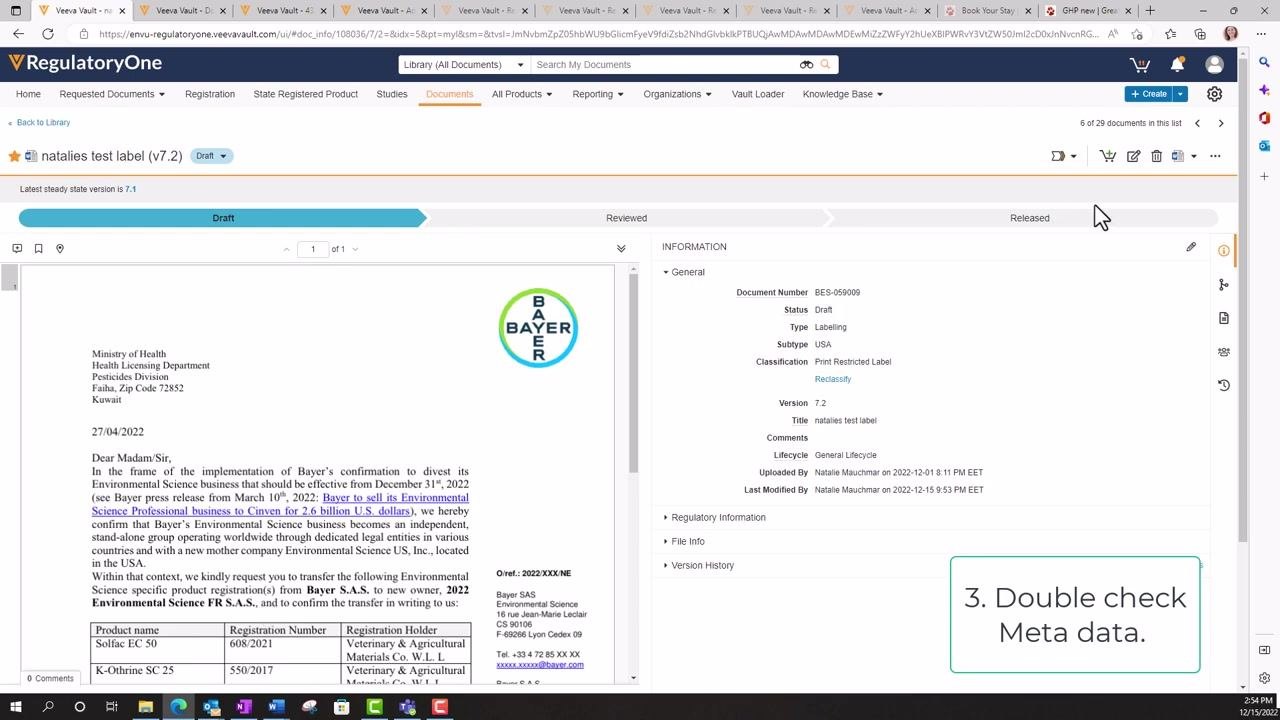Click the binoculars advanced search icon
The width and height of the screenshot is (1280, 720).
coord(806,65)
